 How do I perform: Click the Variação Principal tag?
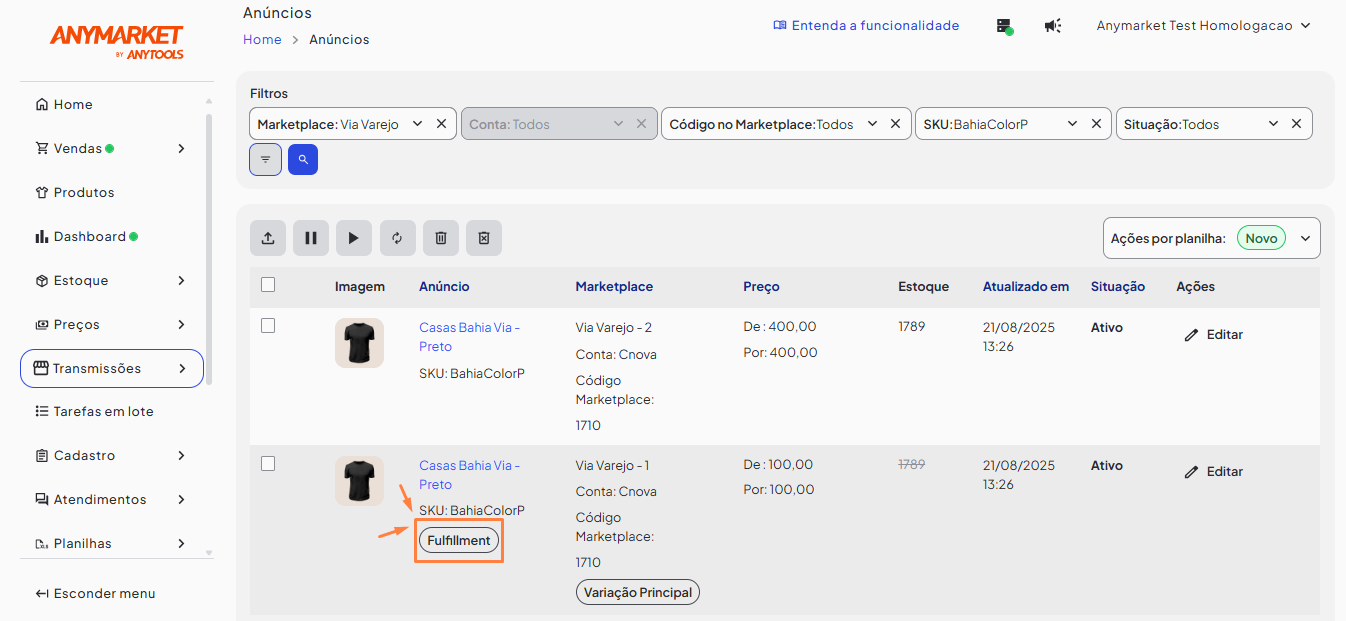[x=638, y=592]
